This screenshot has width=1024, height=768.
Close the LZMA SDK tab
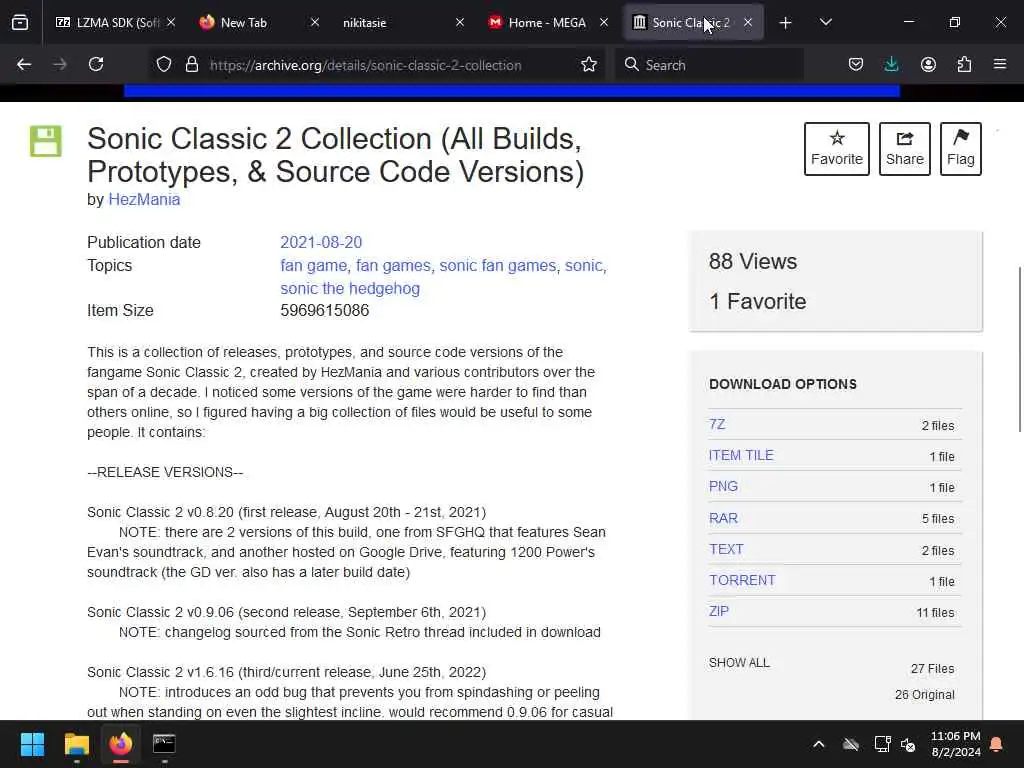click(x=171, y=23)
